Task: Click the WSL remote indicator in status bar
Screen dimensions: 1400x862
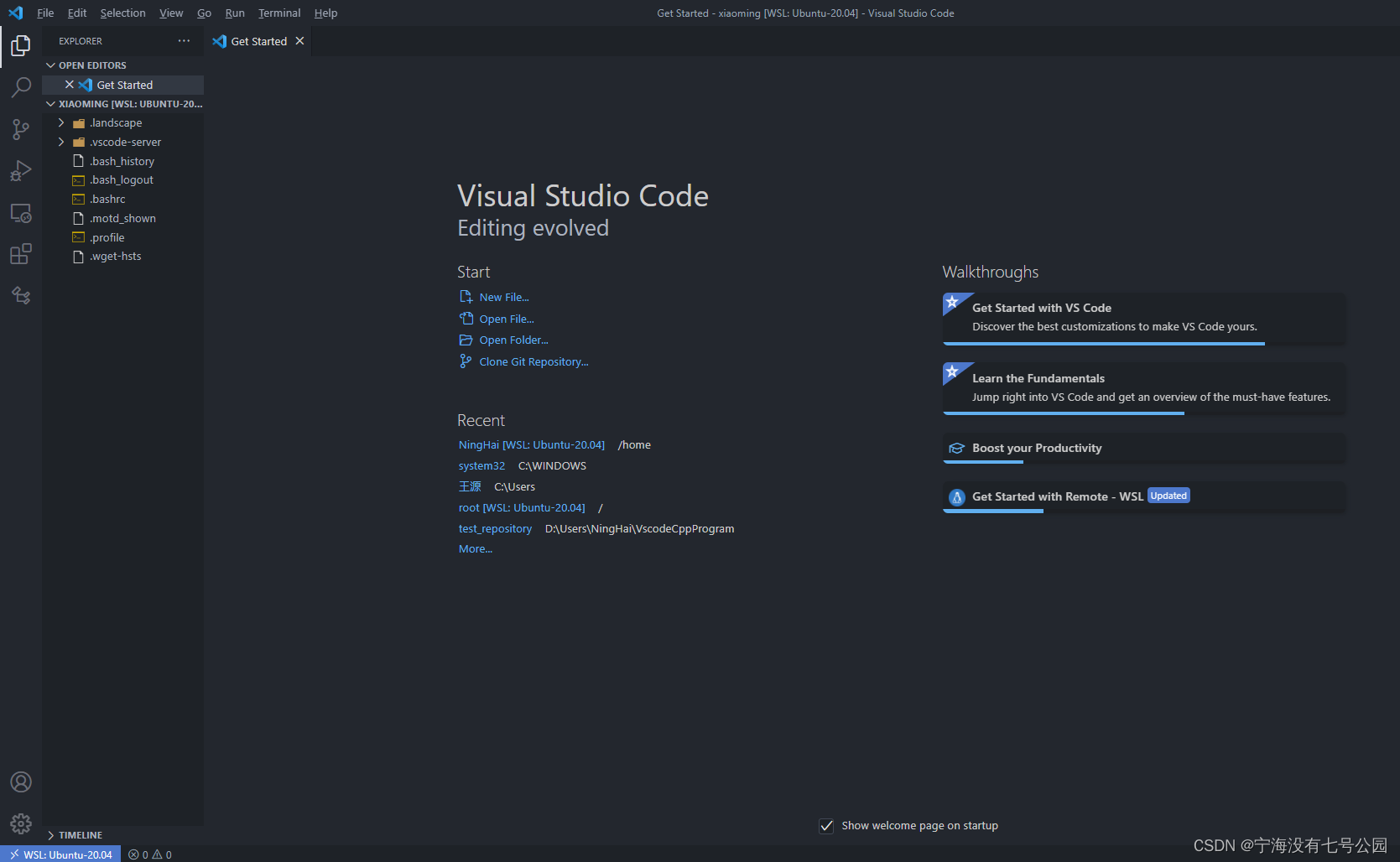Action: [60, 854]
